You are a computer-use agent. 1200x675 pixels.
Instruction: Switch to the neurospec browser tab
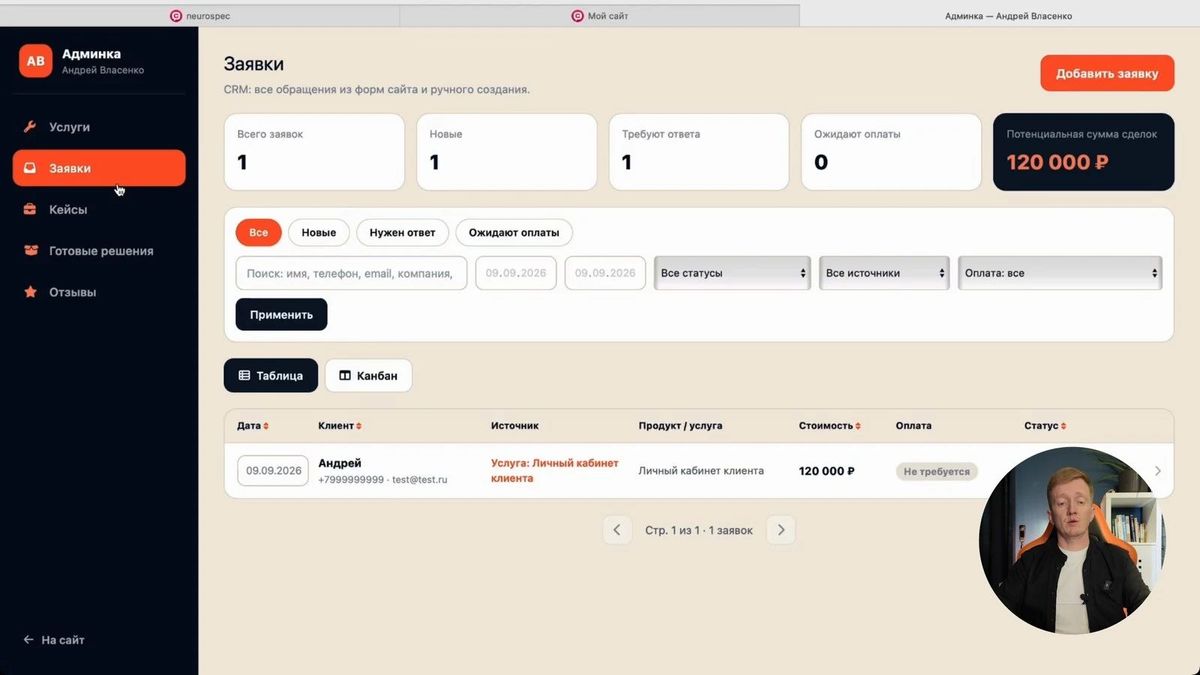(x=200, y=16)
